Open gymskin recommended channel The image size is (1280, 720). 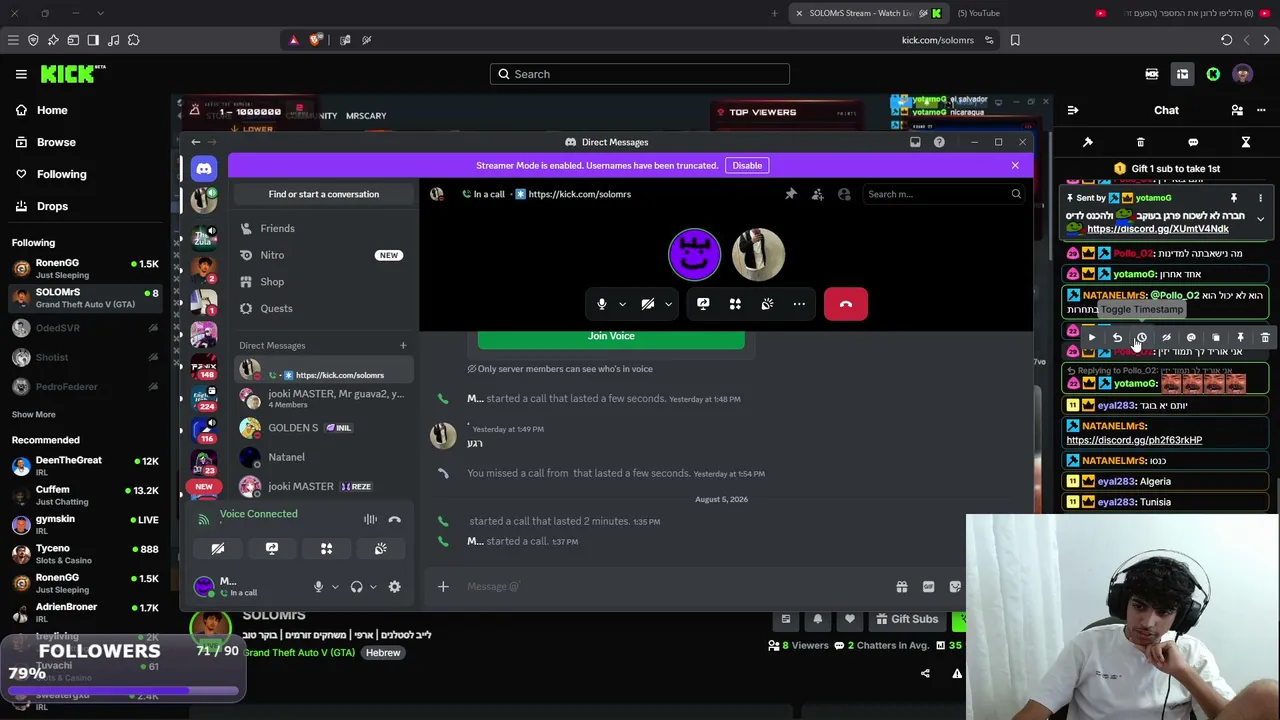tap(85, 525)
